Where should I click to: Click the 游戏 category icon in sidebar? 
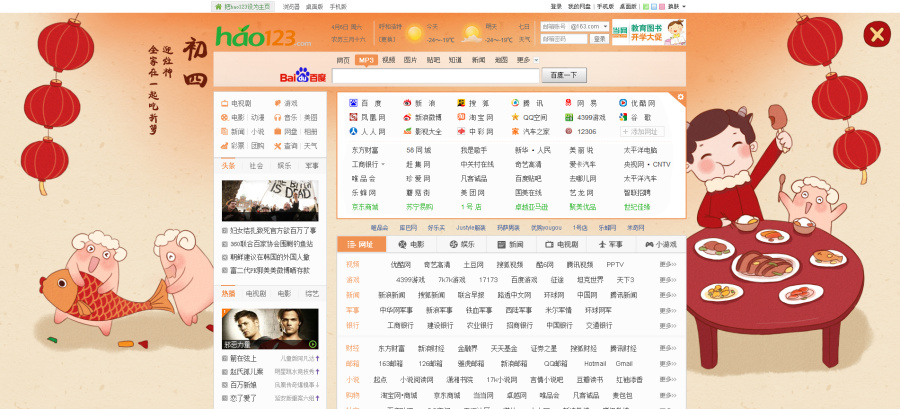point(277,103)
